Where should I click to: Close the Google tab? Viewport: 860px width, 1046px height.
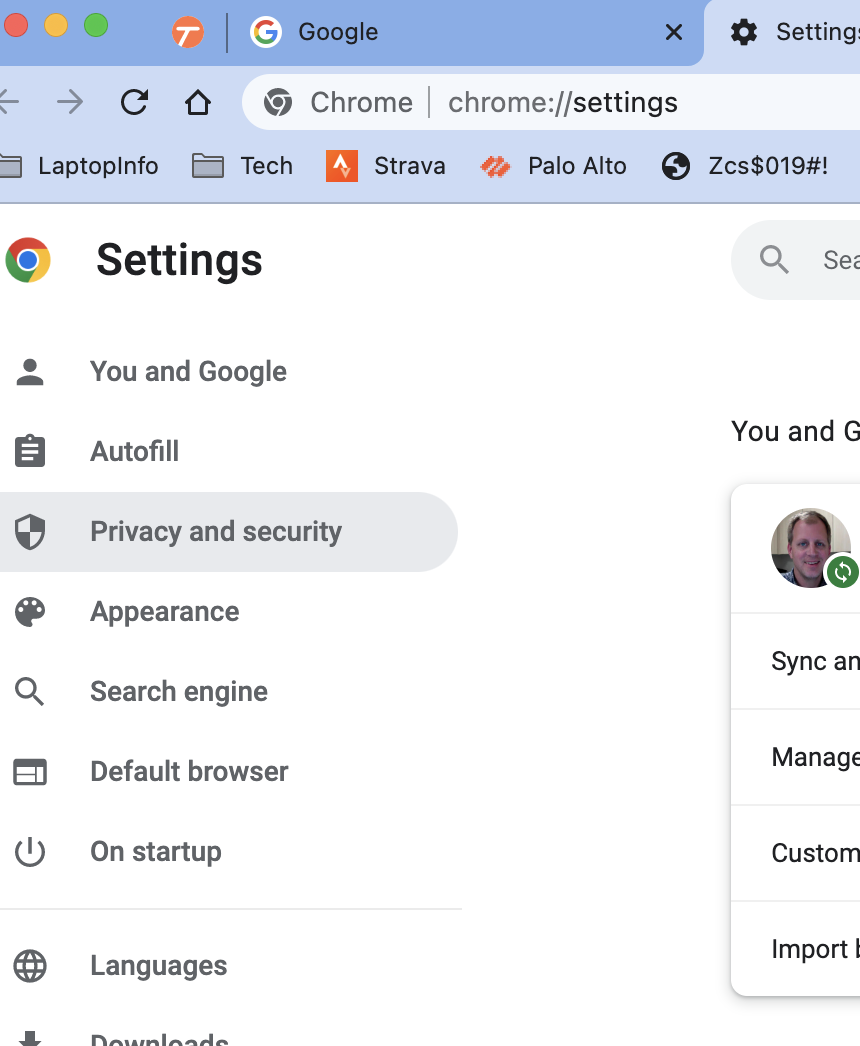[674, 32]
